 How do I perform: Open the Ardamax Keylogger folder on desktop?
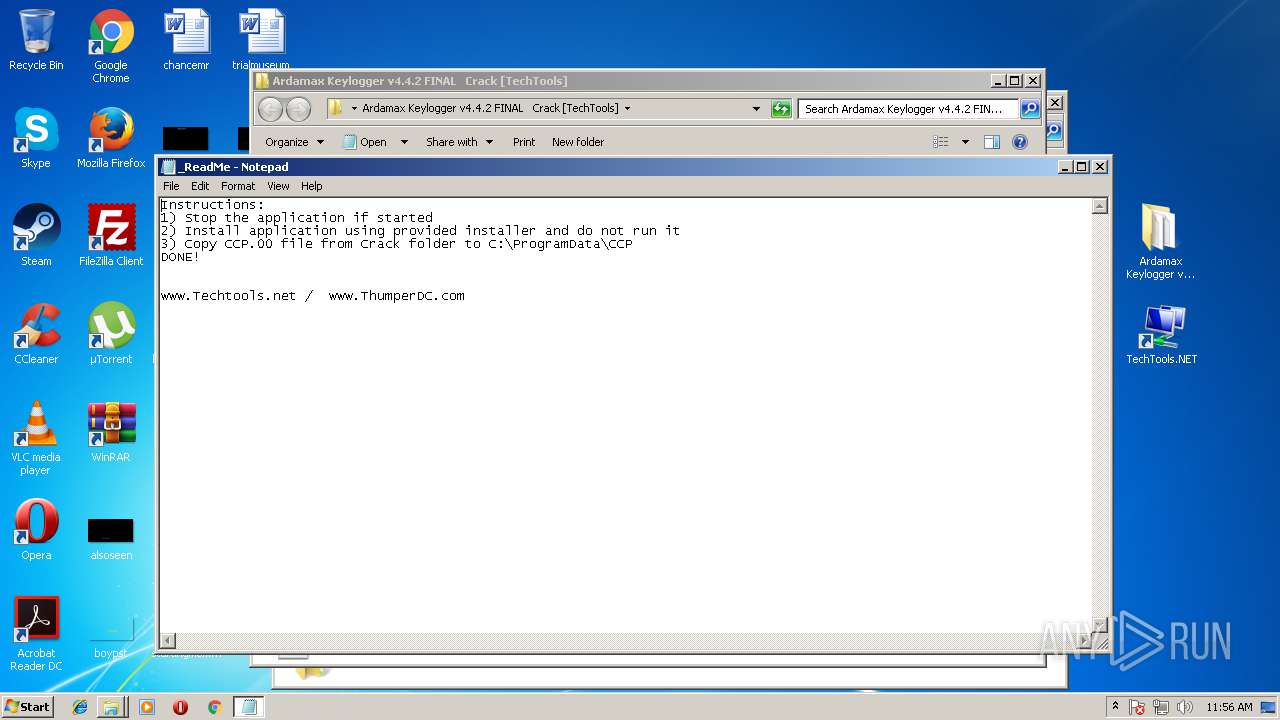coord(1160,241)
